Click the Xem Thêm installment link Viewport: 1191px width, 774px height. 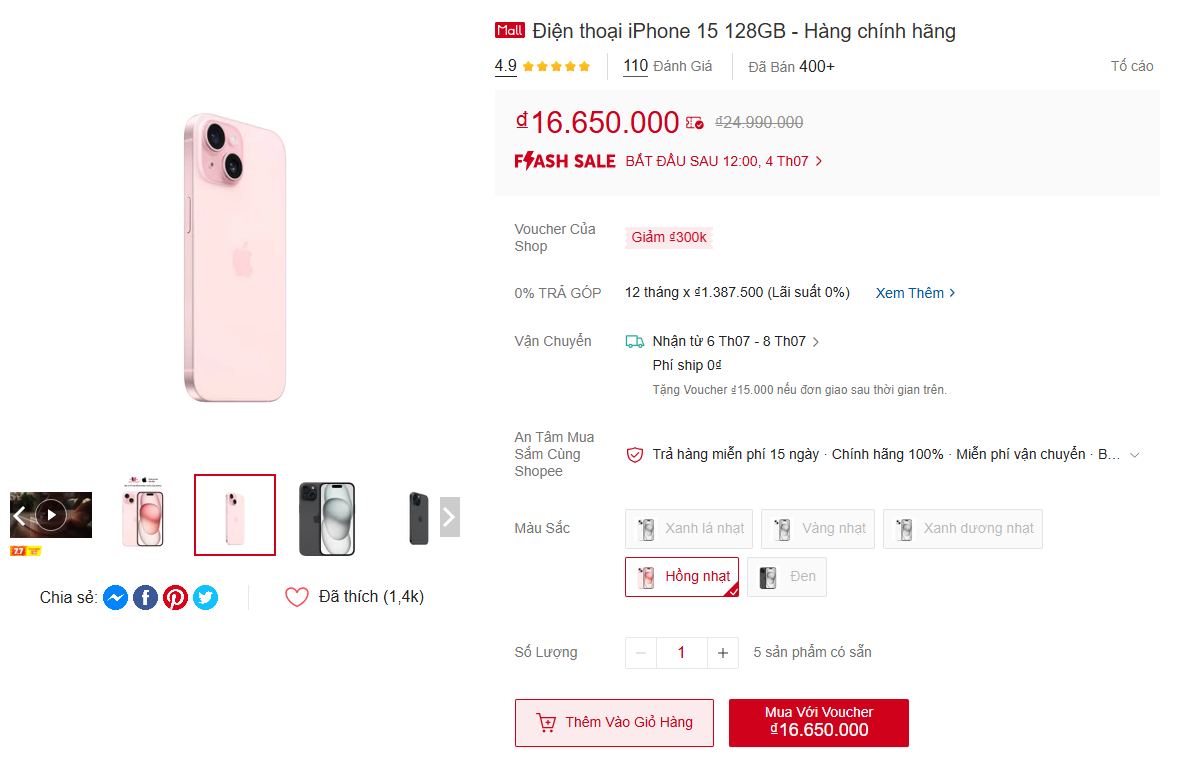909,292
